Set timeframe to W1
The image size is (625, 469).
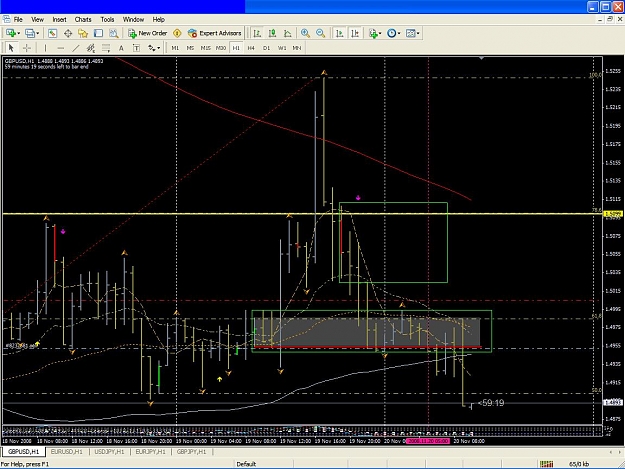[282, 48]
